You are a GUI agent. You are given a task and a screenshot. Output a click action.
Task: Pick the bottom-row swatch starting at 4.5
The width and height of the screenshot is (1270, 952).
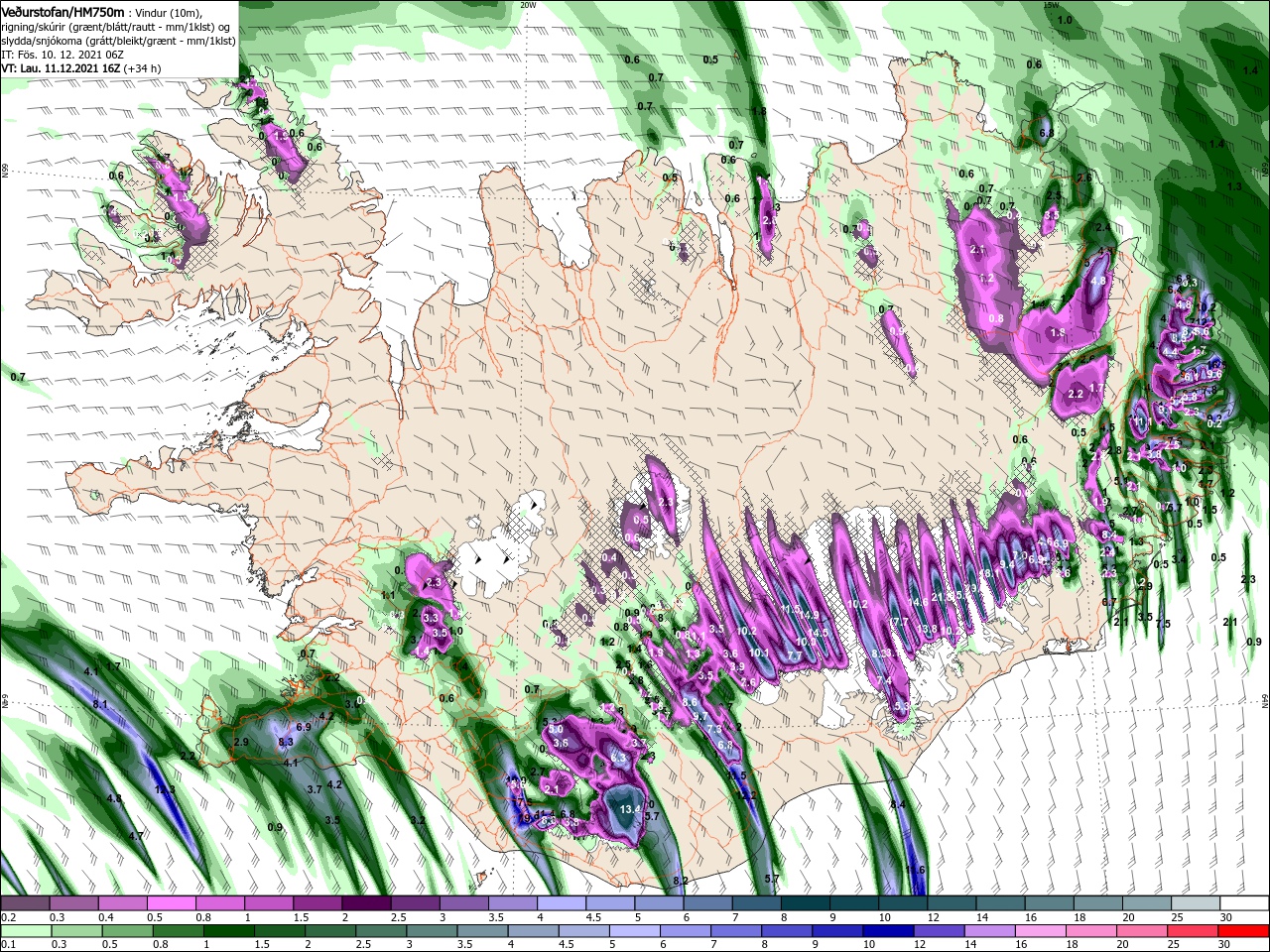tap(583, 931)
